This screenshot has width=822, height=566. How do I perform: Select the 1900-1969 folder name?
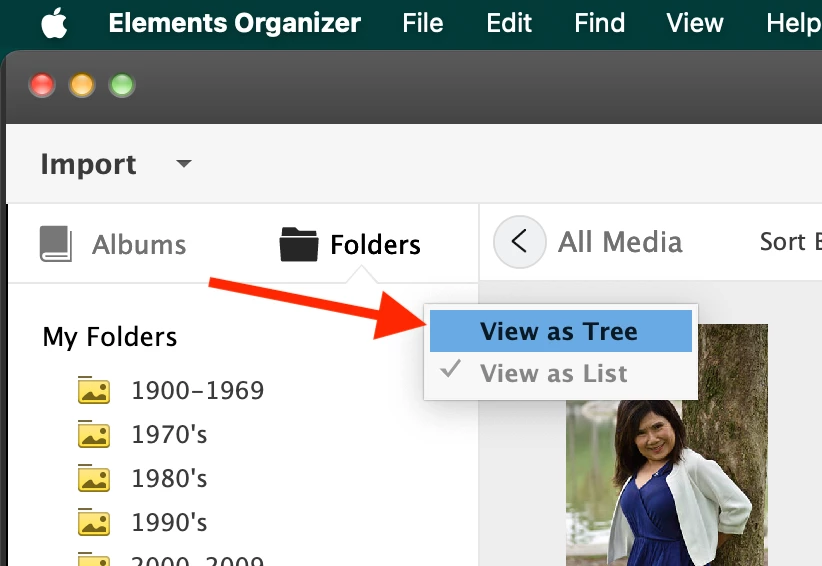[198, 390]
